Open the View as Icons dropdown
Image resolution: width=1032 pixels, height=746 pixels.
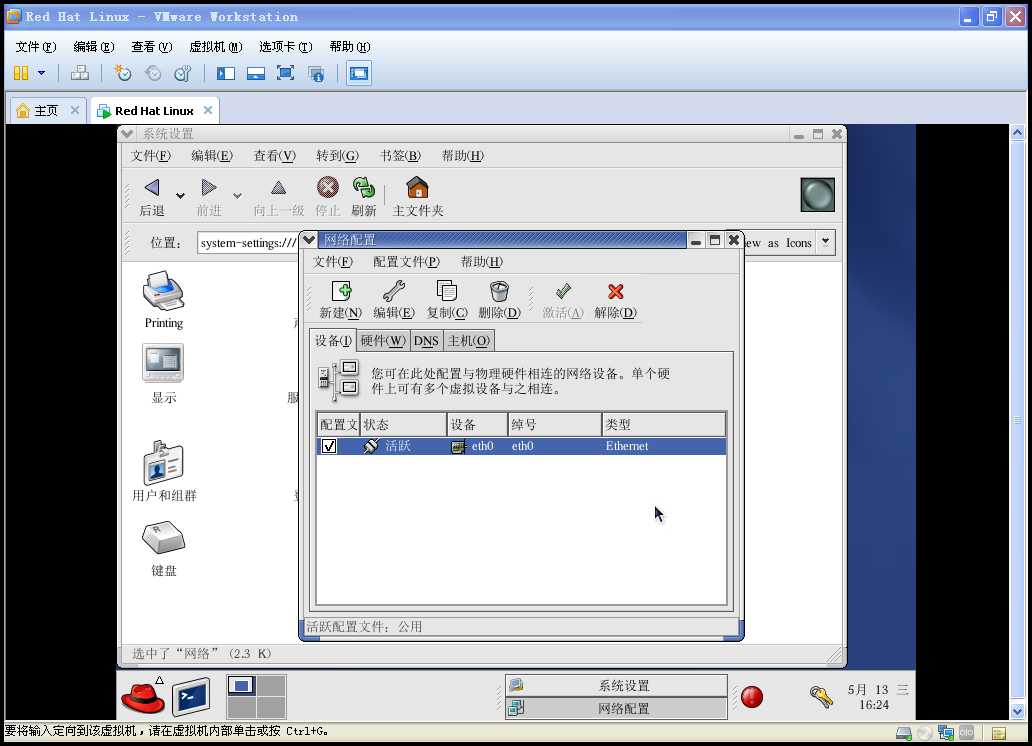coord(825,242)
